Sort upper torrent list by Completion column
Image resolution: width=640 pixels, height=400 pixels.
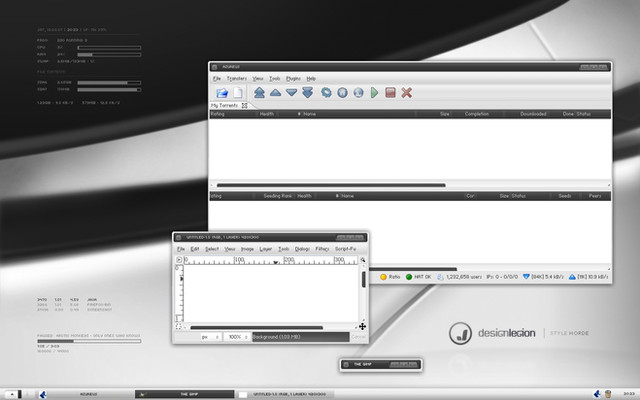(477, 114)
